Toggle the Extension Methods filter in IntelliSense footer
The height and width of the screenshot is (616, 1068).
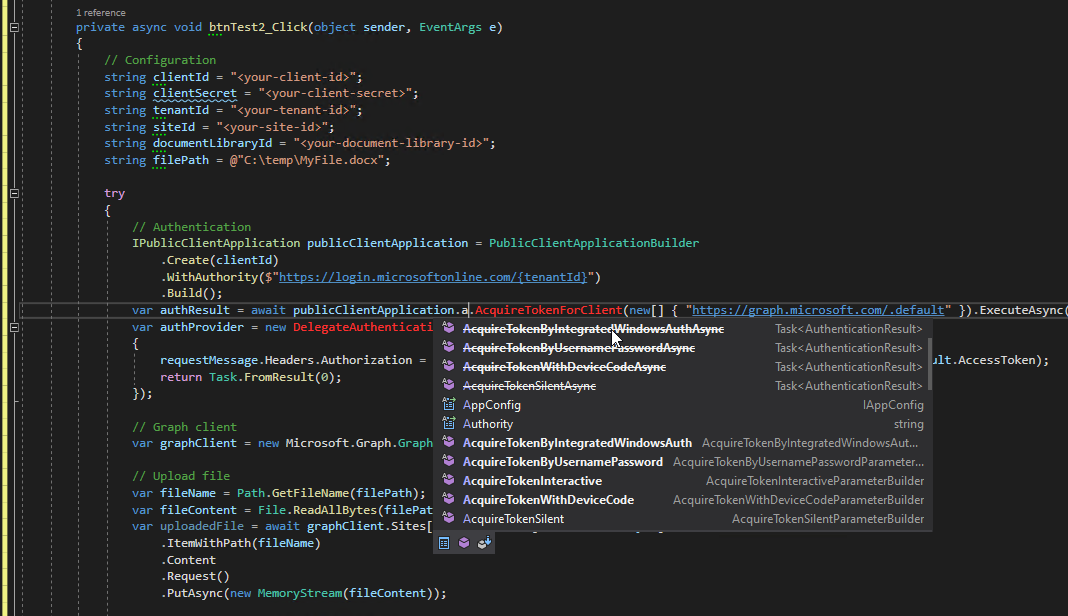pos(484,542)
